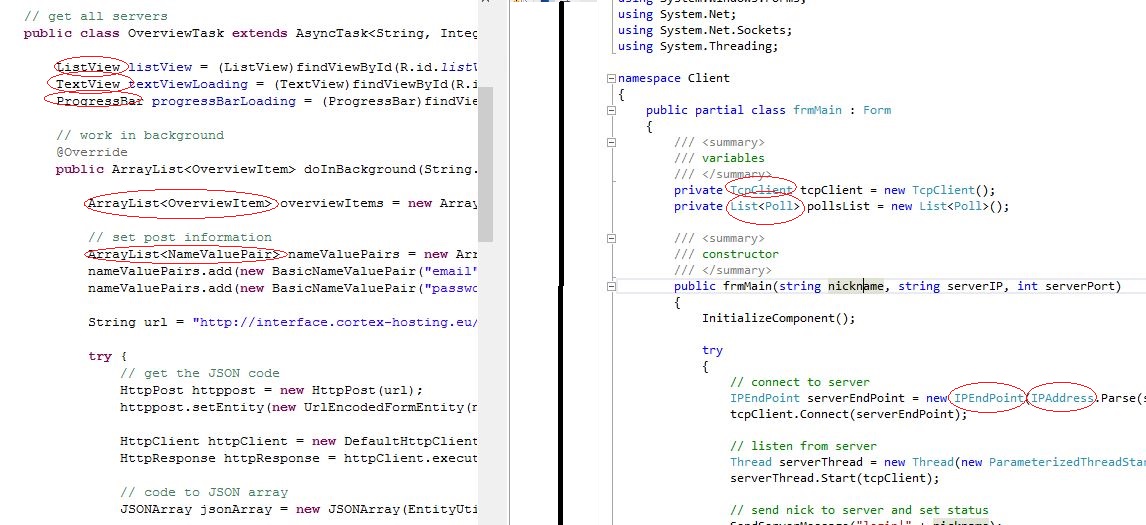Click the cortex-hosting URL string

335,322
